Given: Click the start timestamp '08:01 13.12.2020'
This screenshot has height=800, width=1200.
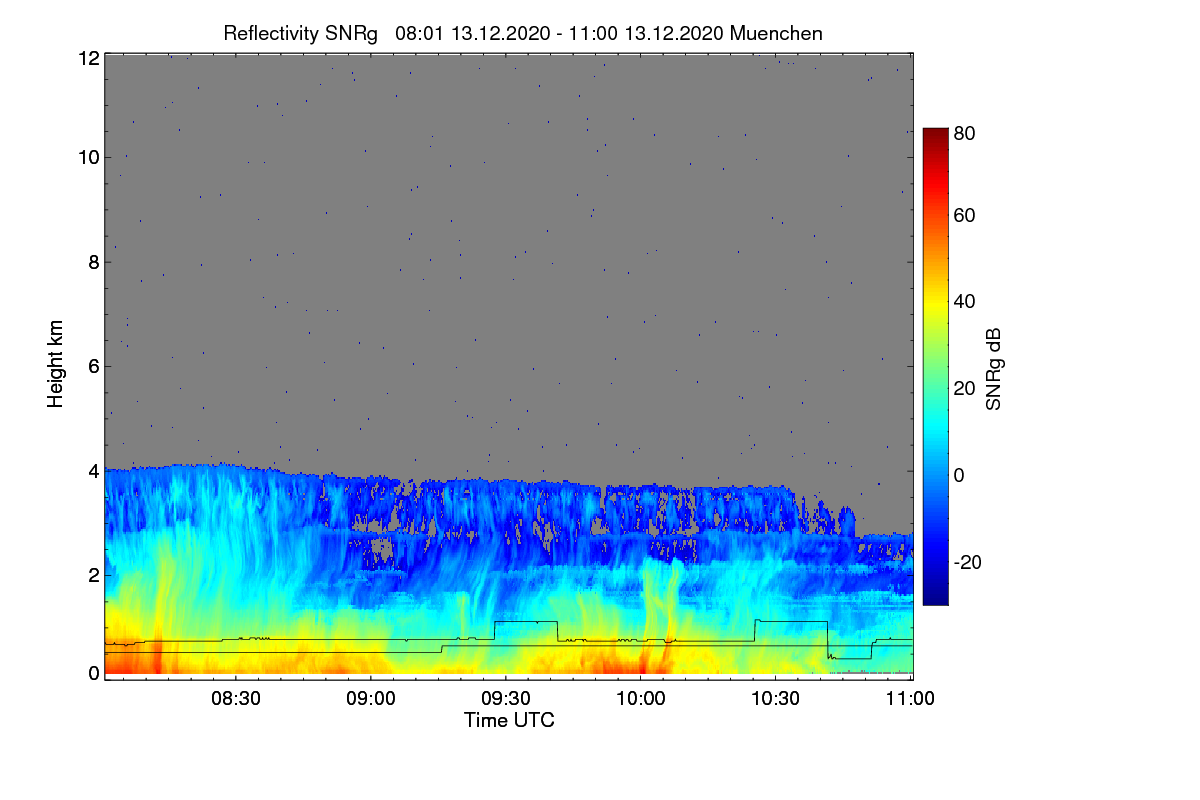Looking at the screenshot, I should [x=473, y=33].
